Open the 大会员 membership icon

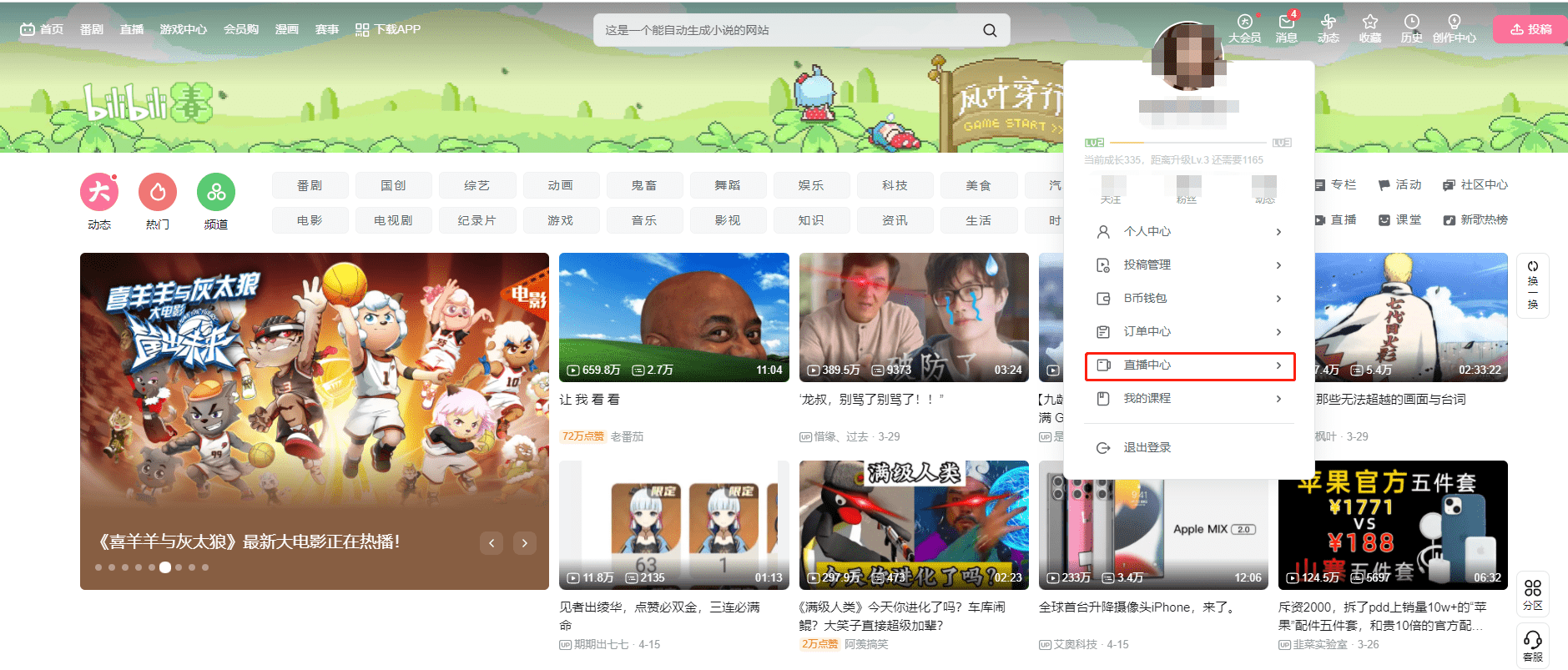point(1244,22)
